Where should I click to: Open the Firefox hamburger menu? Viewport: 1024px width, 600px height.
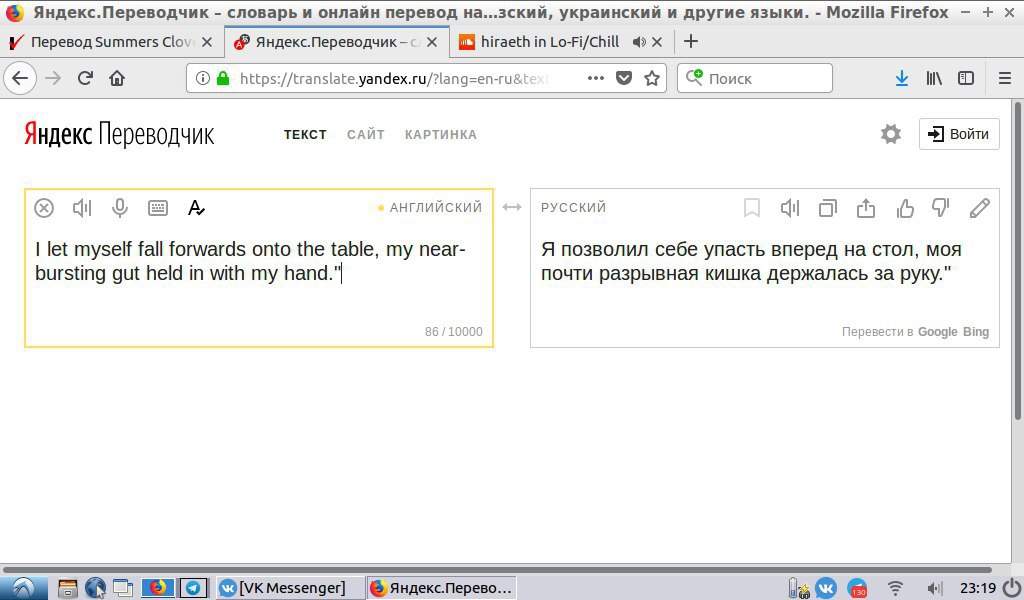click(1005, 78)
